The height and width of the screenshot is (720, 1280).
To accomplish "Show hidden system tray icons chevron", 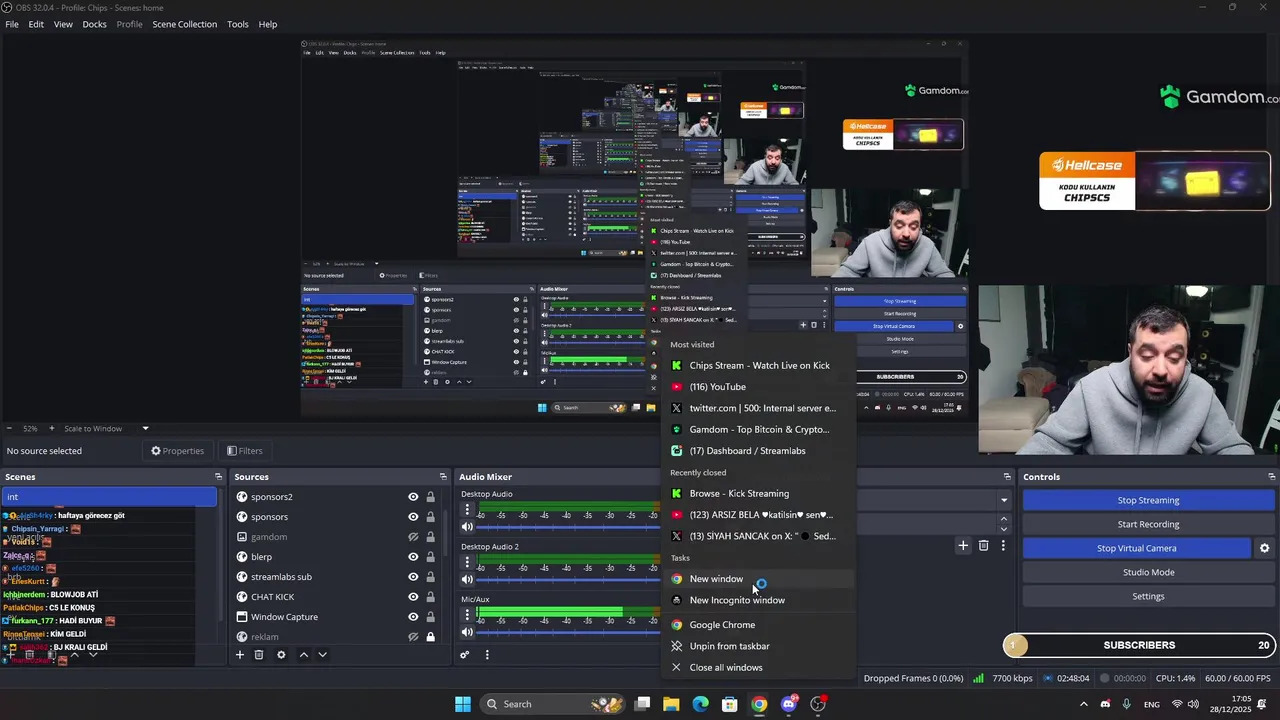I will tap(1083, 704).
